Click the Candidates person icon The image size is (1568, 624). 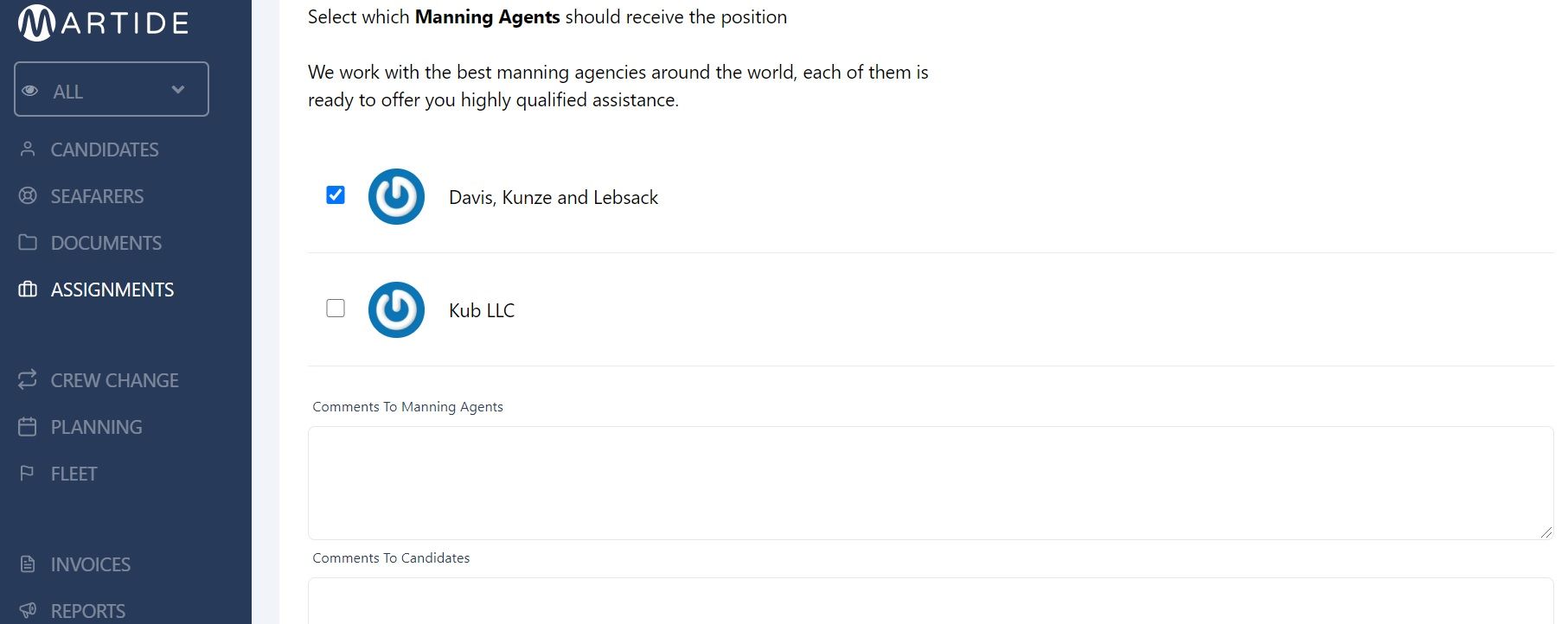pyautogui.click(x=28, y=149)
